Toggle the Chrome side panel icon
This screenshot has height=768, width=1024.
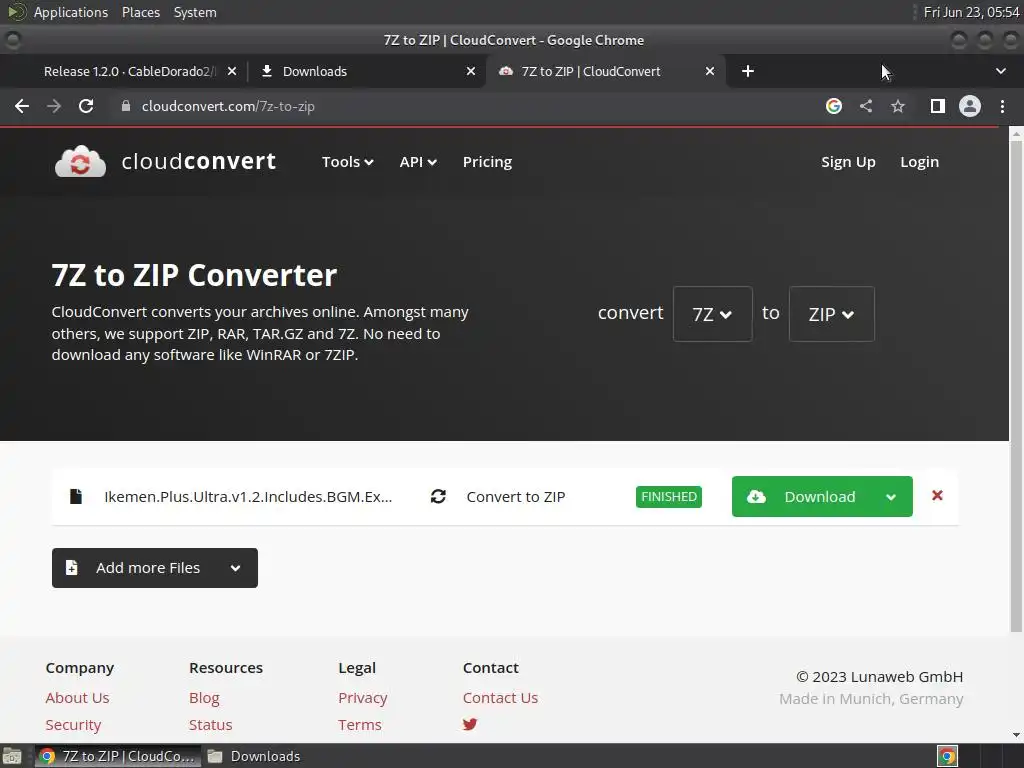pos(937,106)
